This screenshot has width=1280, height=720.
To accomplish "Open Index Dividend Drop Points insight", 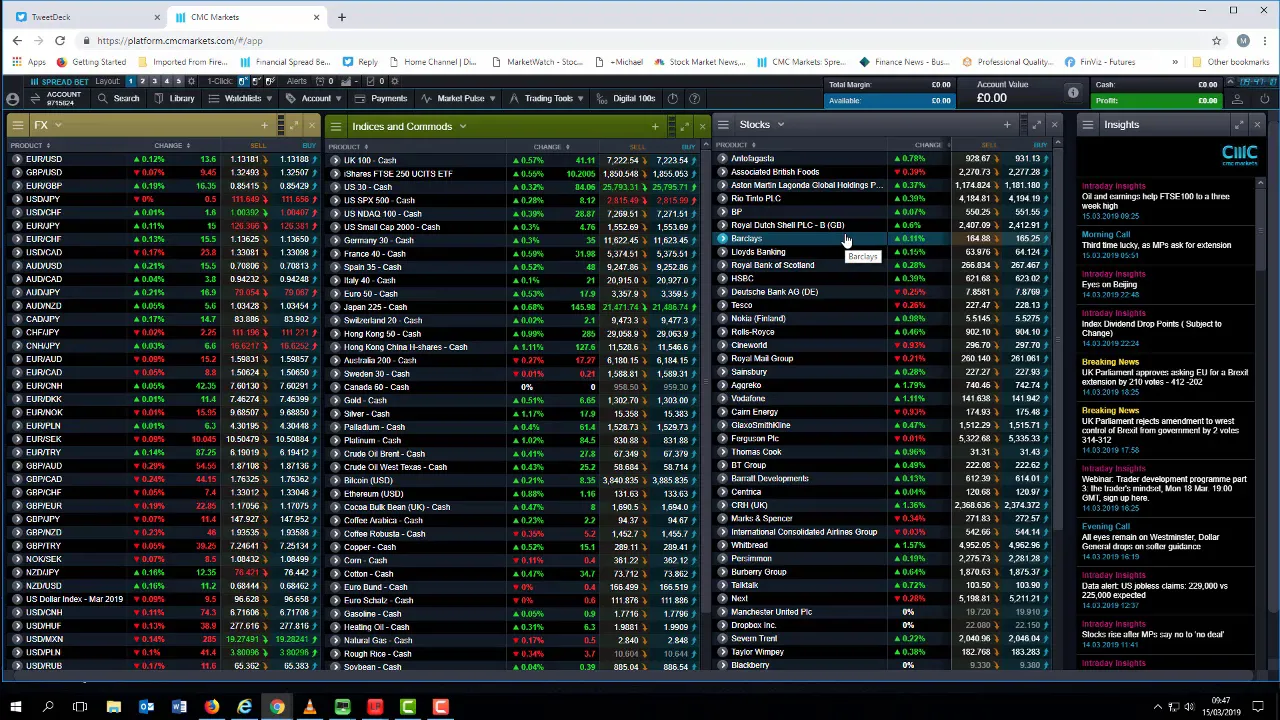I will [x=1151, y=328].
